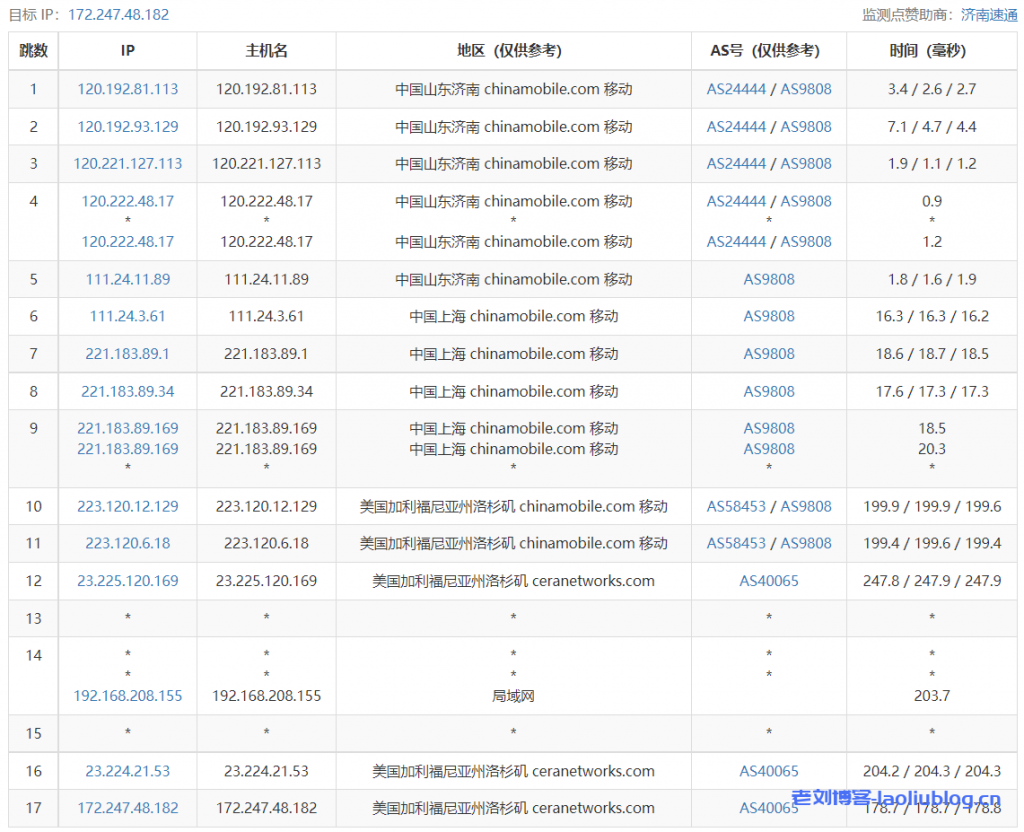This screenshot has width=1024, height=832.
Task: Click AS40065 link in hop 12 row
Action: pyautogui.click(x=769, y=581)
